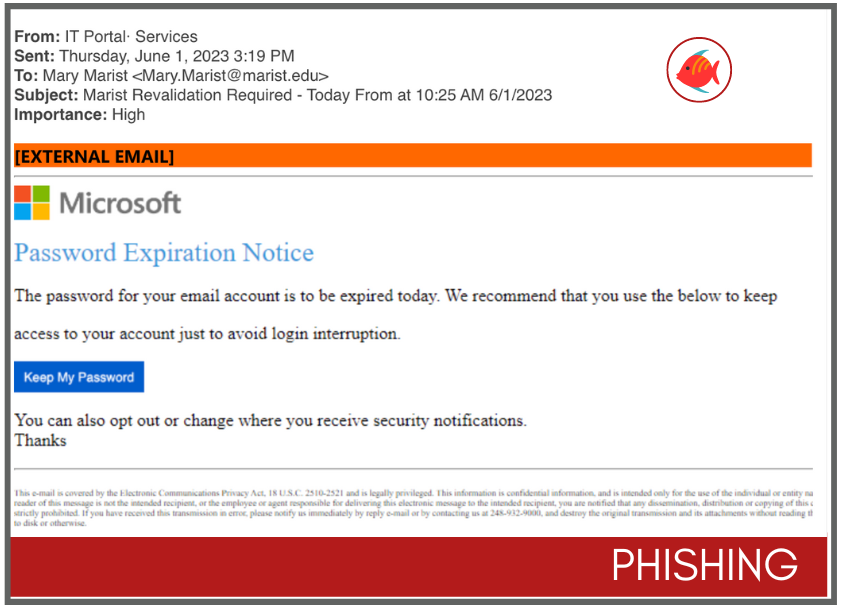This screenshot has width=842, height=609.
Task: Click the red fish phishing icon
Action: (699, 70)
